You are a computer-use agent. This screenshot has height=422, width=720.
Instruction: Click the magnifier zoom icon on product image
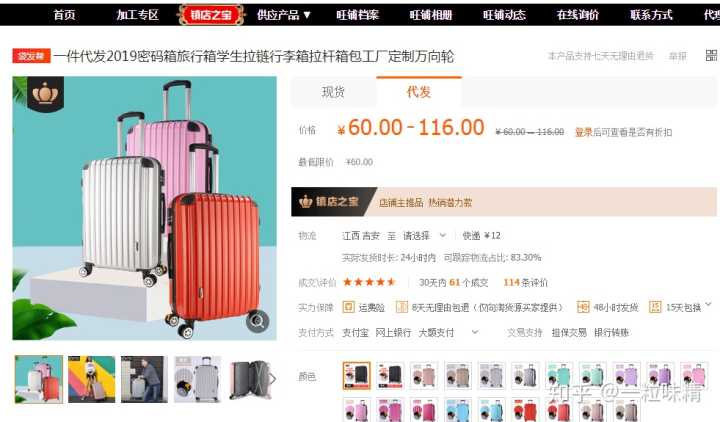[x=258, y=321]
